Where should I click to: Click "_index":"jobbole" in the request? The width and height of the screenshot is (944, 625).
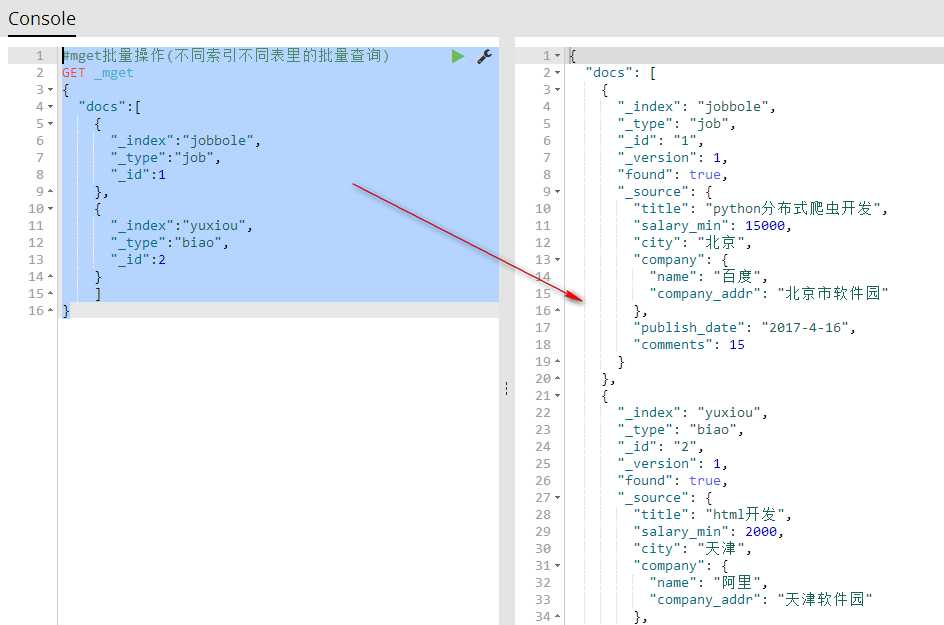[185, 141]
